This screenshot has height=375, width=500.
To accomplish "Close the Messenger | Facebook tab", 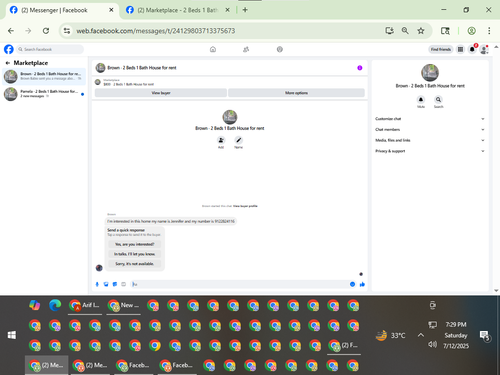I will pyautogui.click(x=111, y=10).
